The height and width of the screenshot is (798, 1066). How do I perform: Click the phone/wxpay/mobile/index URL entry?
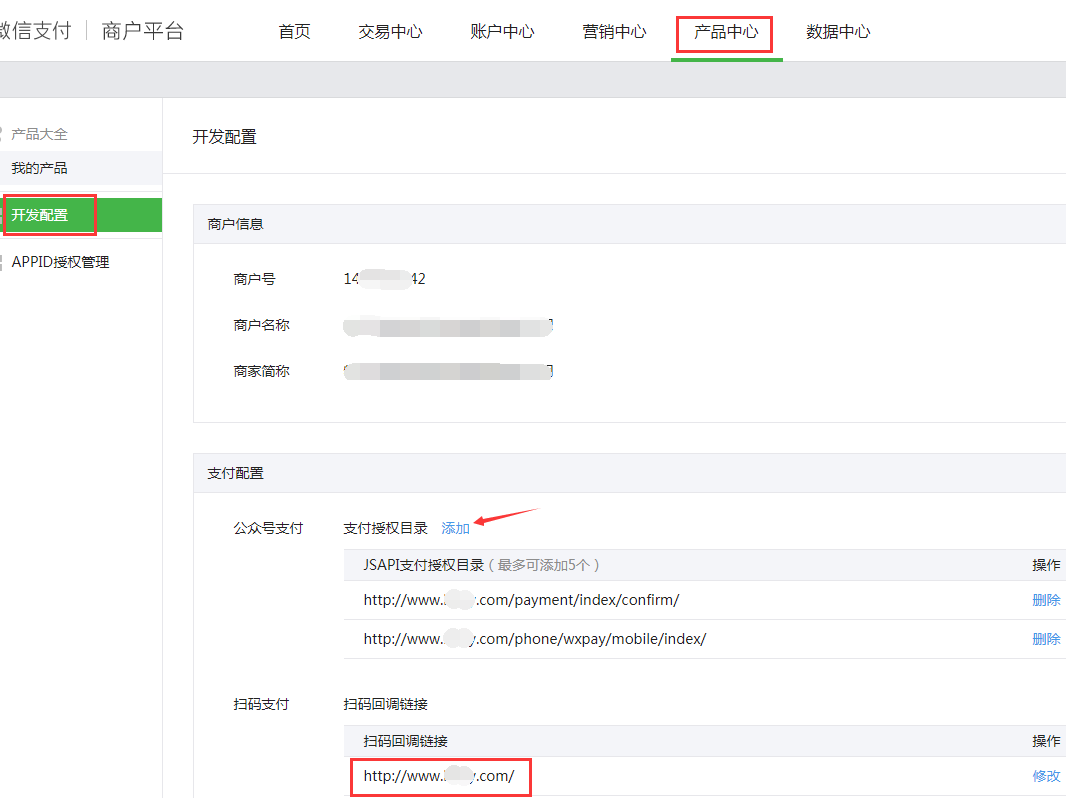pos(534,639)
